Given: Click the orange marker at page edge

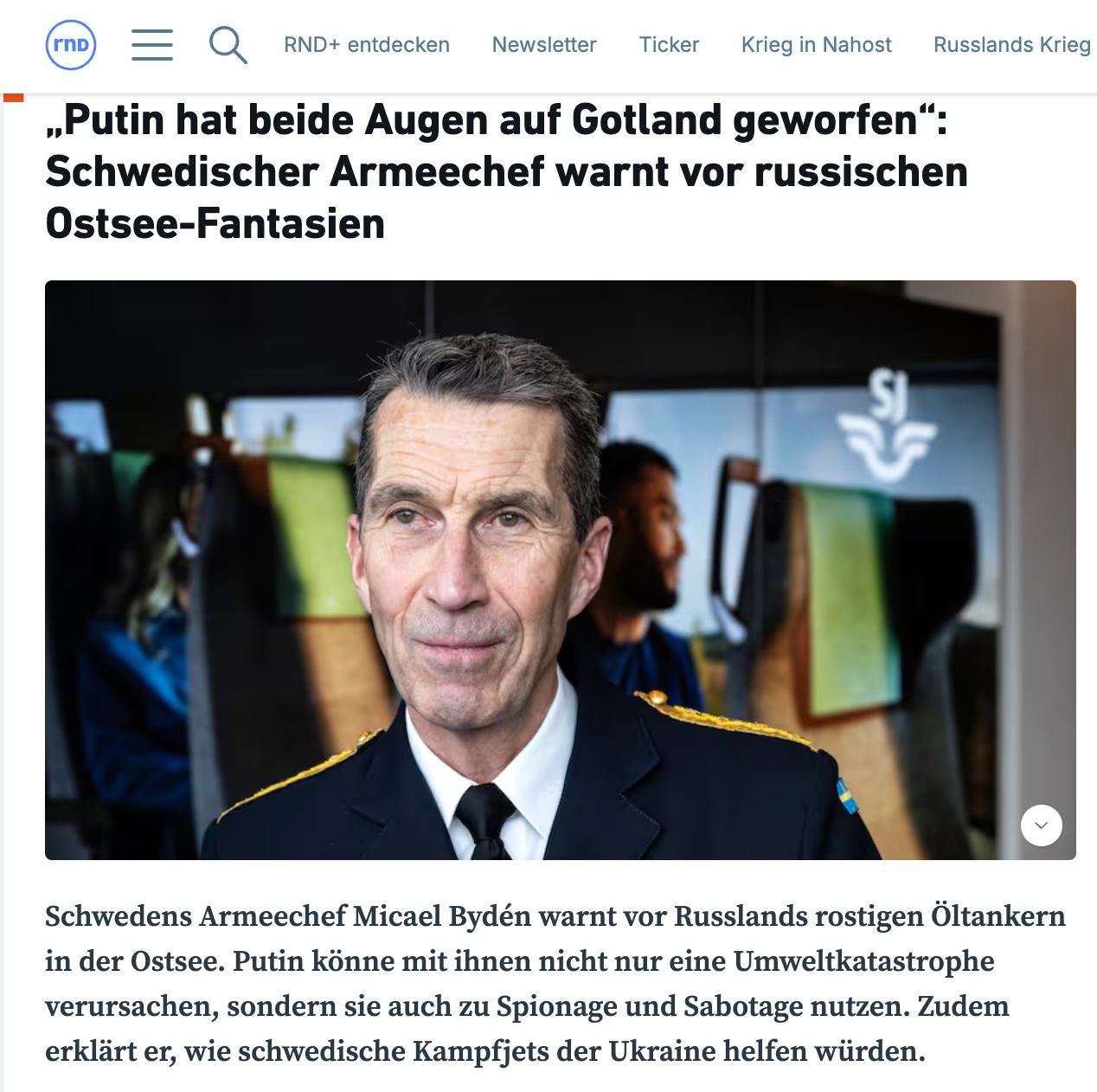Looking at the screenshot, I should (x=13, y=98).
